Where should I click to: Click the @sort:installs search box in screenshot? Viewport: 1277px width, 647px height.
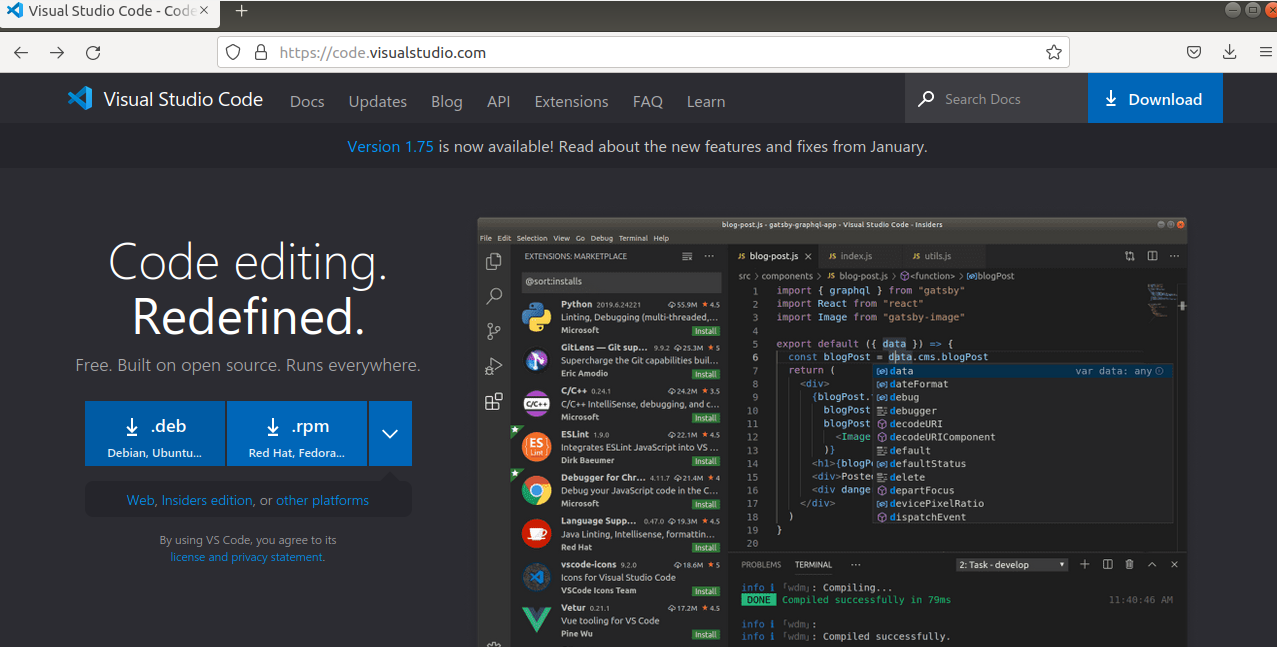(x=620, y=282)
